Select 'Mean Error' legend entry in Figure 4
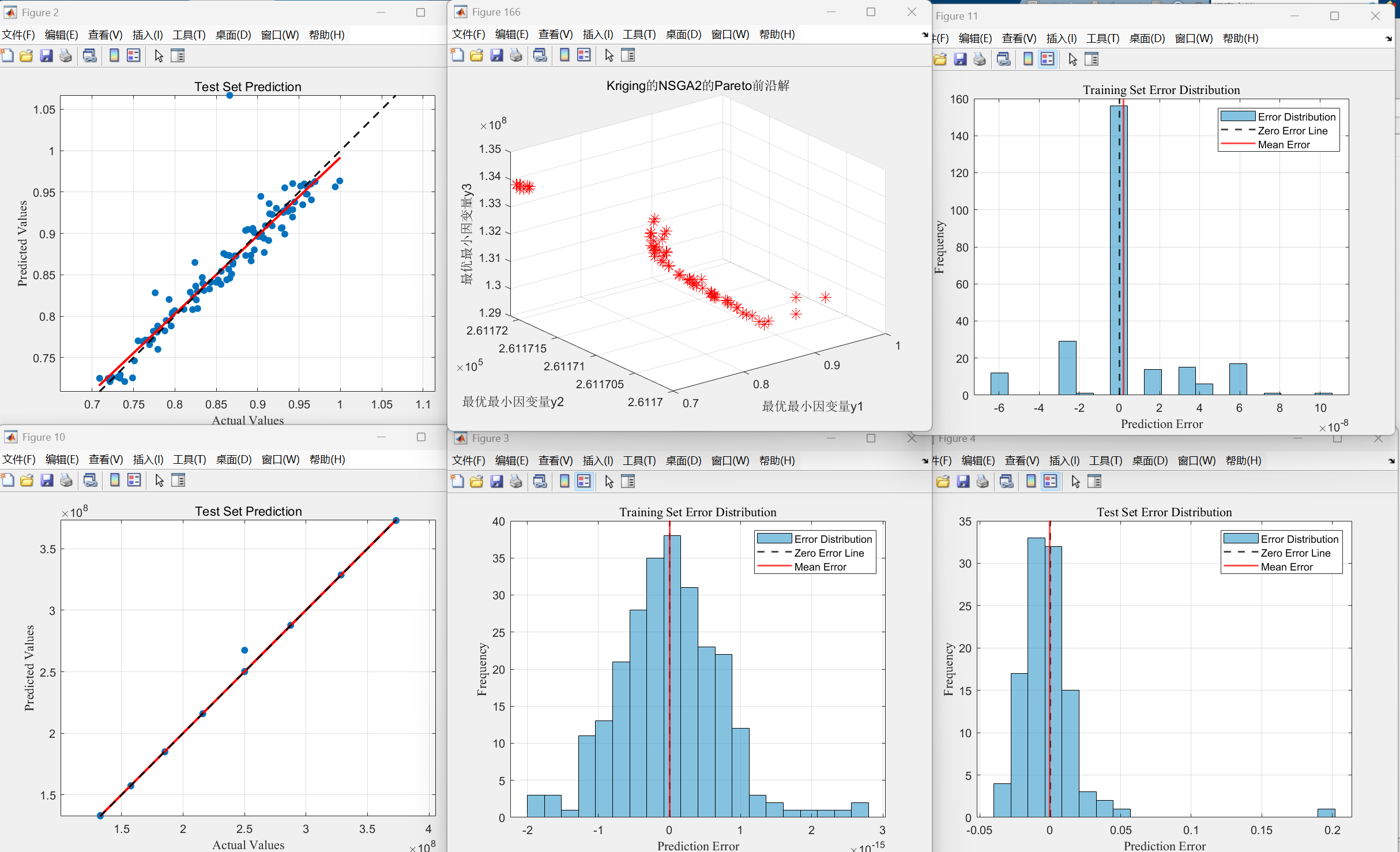 click(1286, 567)
